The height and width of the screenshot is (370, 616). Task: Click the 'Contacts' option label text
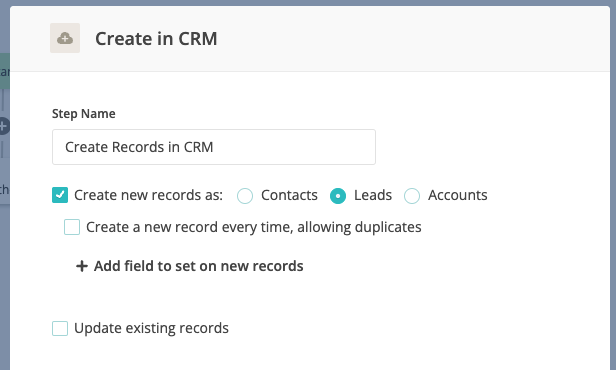(x=289, y=195)
